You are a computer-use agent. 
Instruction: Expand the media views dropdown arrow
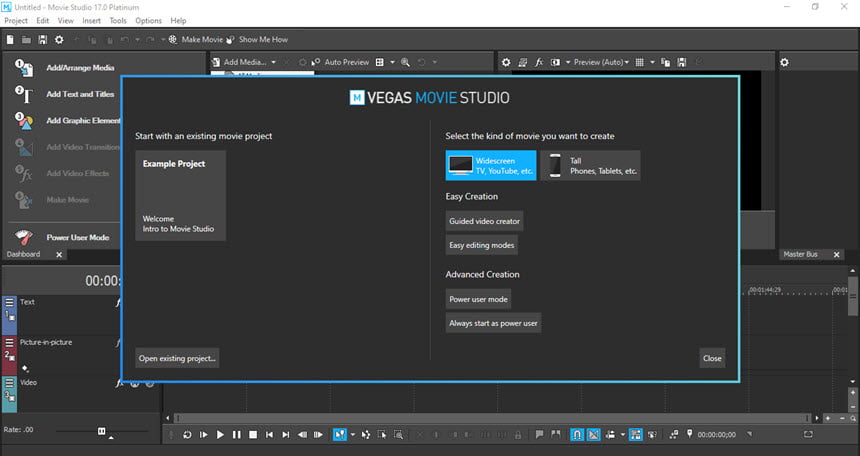(392, 62)
